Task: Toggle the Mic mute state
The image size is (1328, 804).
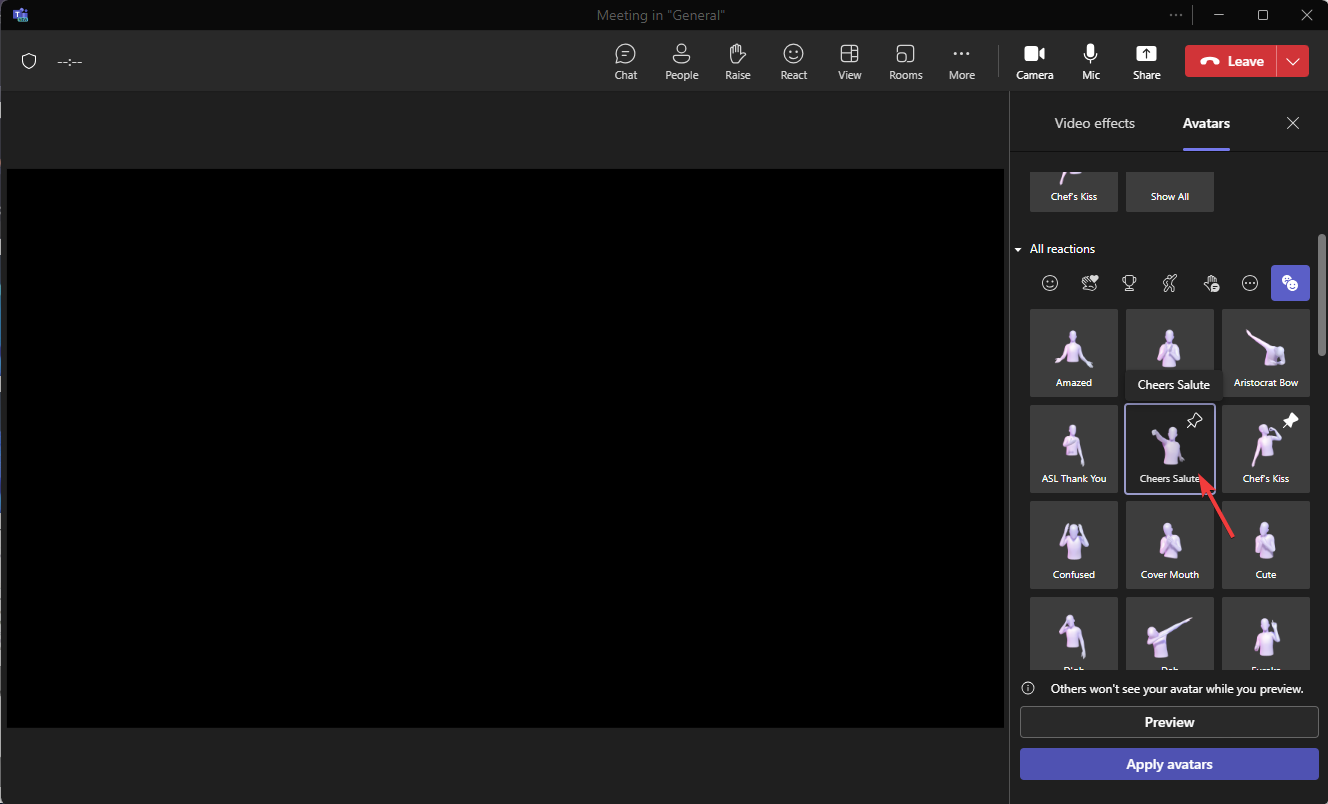Action: tap(1091, 61)
